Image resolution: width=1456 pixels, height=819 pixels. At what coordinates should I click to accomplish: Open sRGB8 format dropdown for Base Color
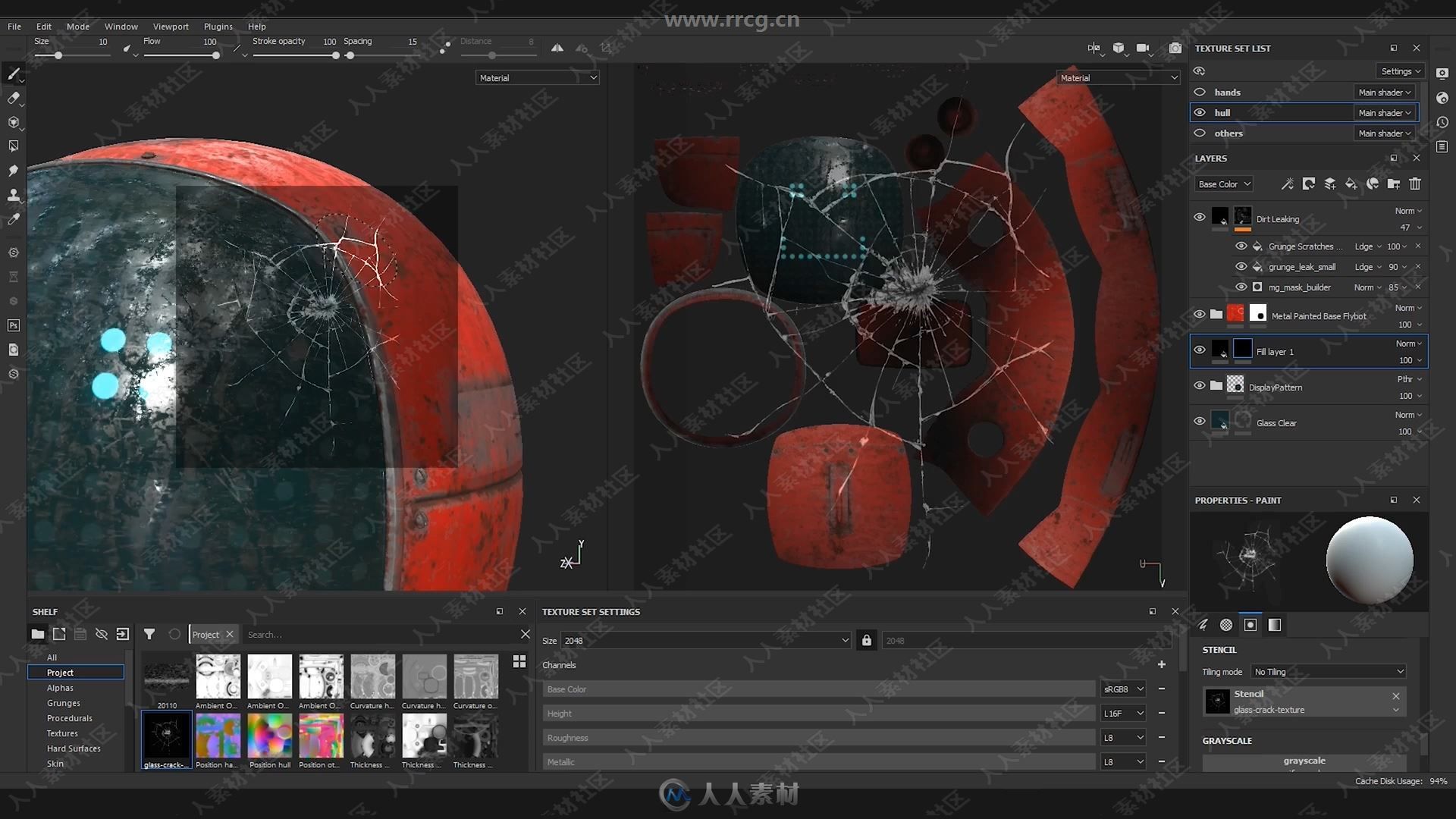point(1123,689)
